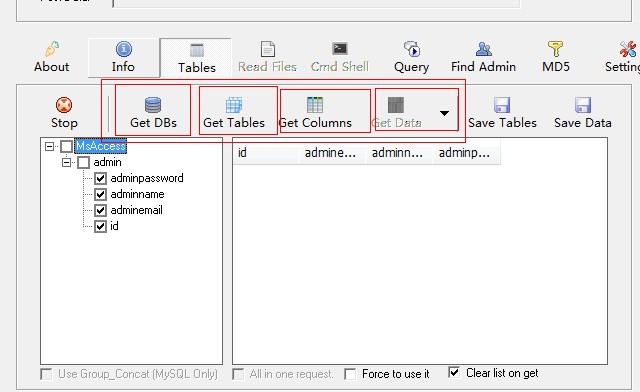This screenshot has height=392, width=640.
Task: Select the adminemail tree label
Action: tap(136, 210)
